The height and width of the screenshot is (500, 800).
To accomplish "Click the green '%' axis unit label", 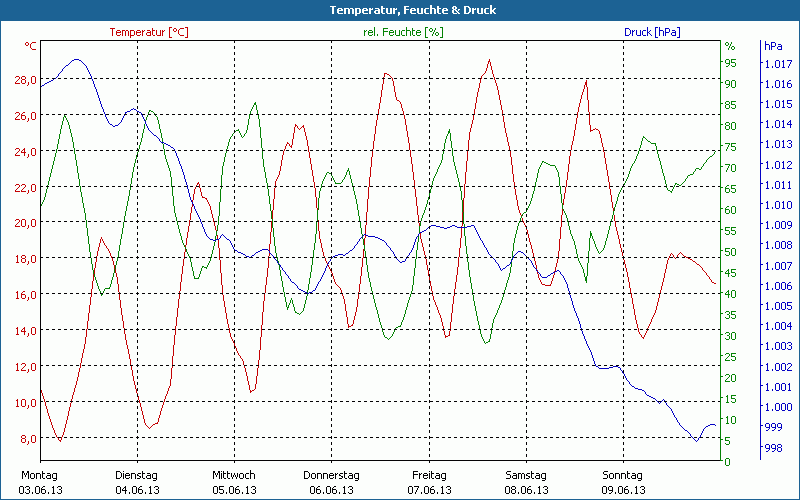I will pos(730,46).
